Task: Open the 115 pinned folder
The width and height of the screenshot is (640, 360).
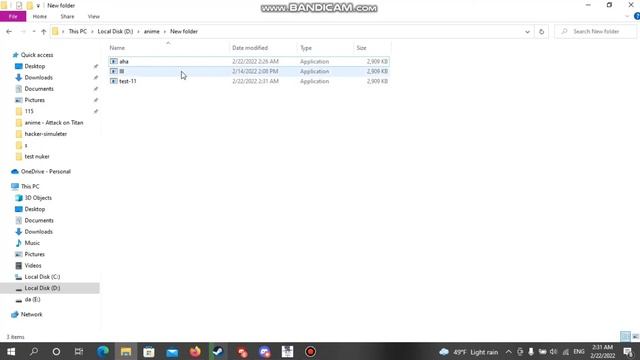Action: 29,111
